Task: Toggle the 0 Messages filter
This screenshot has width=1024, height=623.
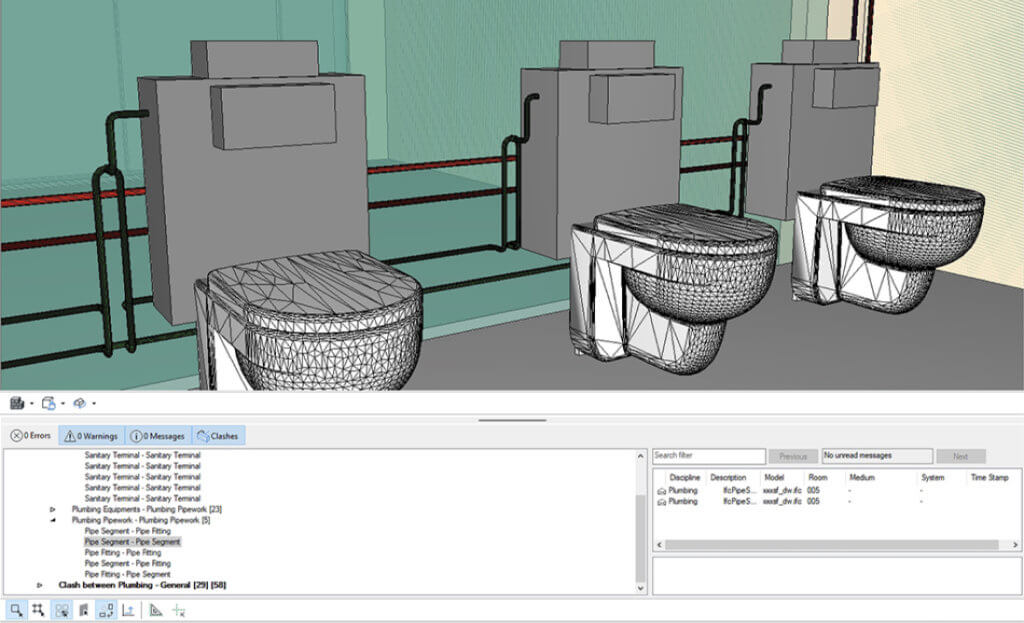Action: click(158, 436)
